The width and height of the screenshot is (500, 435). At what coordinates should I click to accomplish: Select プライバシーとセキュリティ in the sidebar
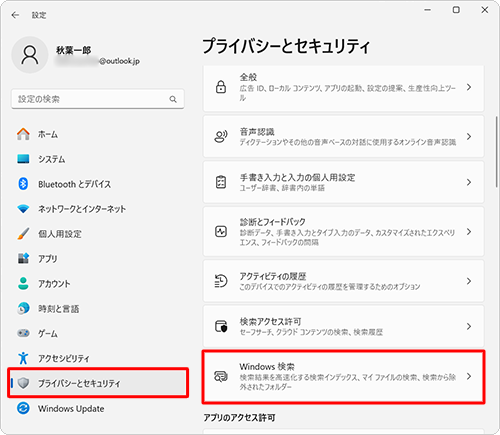coord(97,383)
